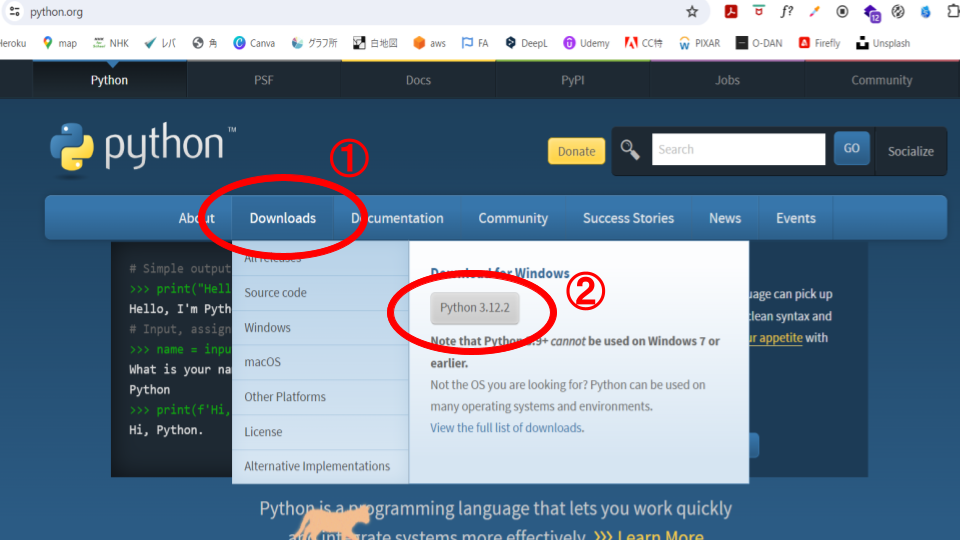Open the Unsplash bookmark
960x540 pixels.
pyautogui.click(x=883, y=43)
